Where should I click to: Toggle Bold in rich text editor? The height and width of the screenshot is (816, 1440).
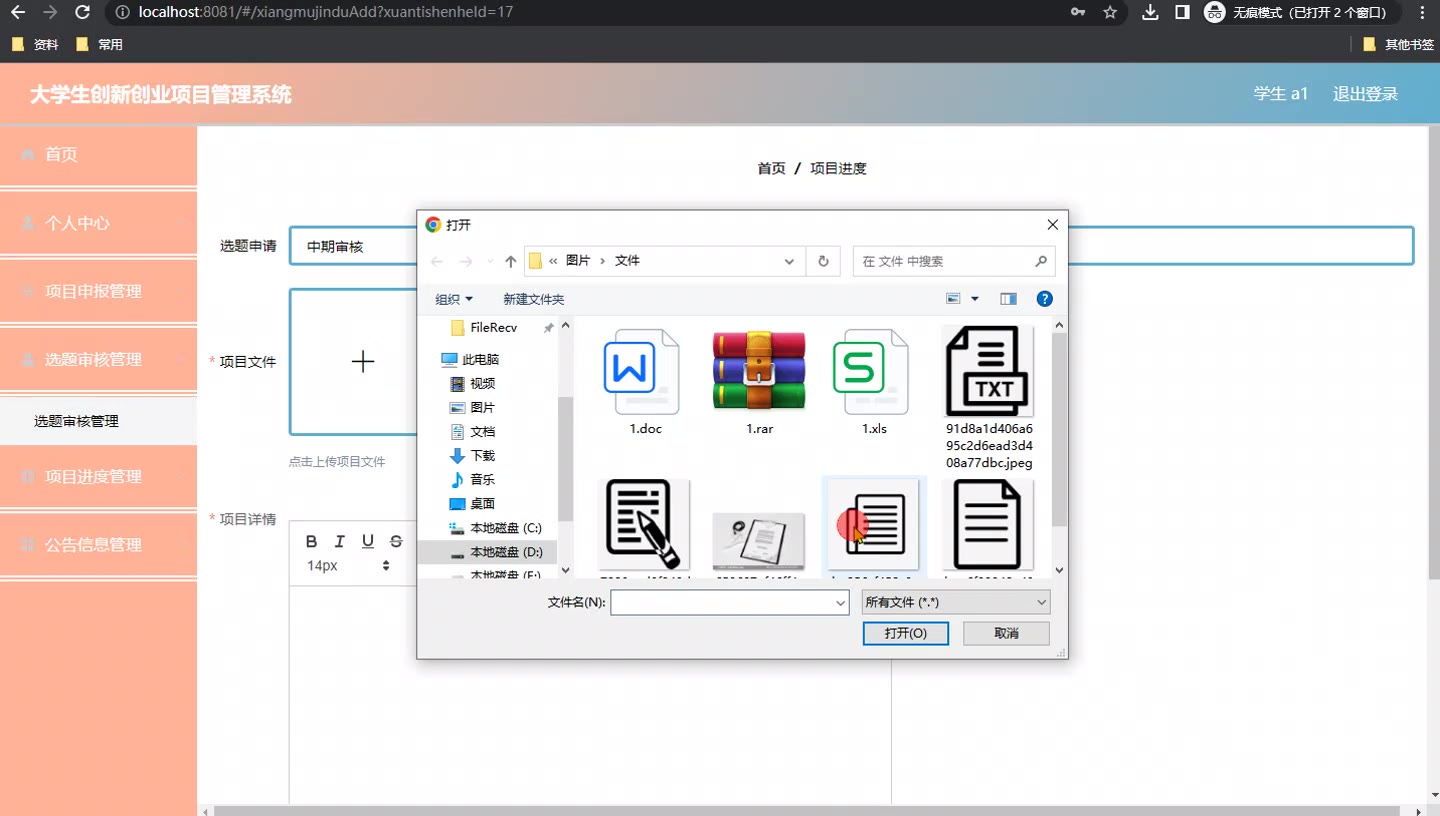tap(311, 541)
